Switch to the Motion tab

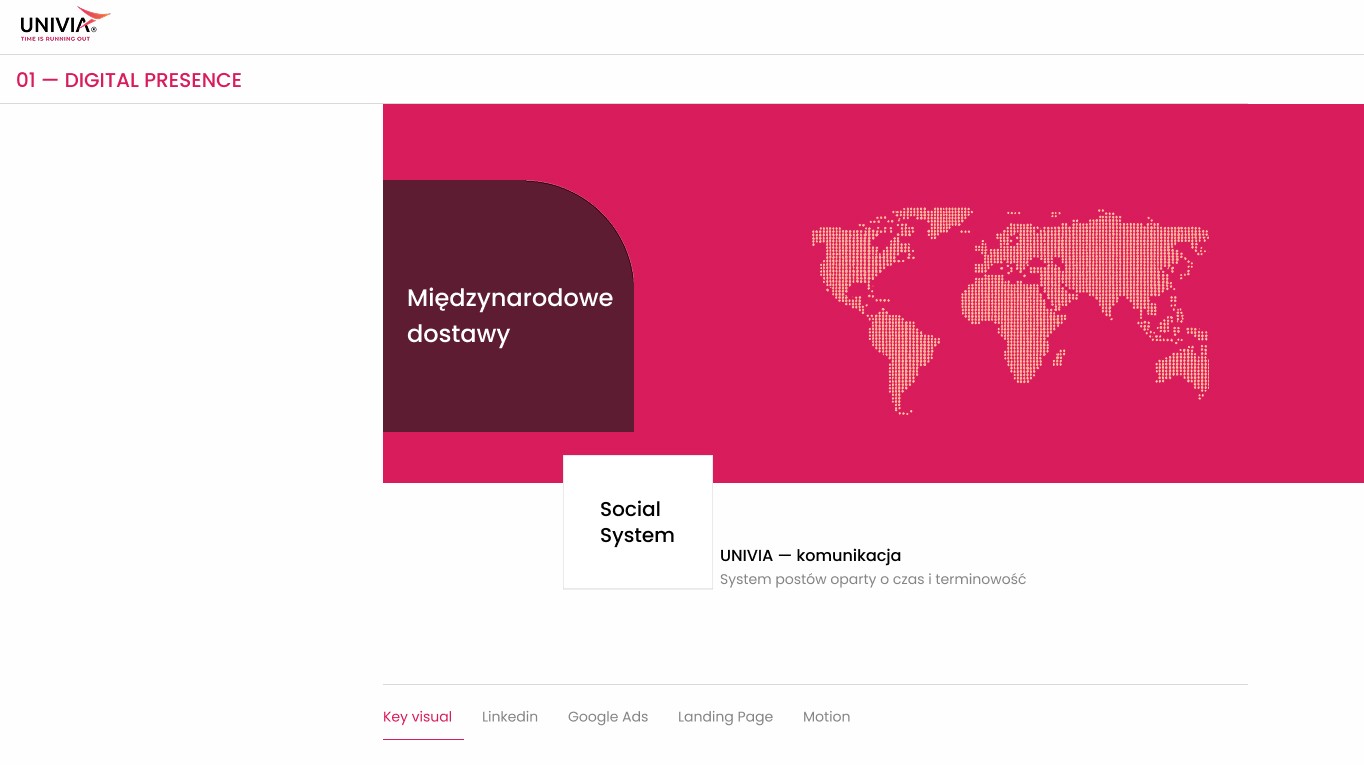[826, 717]
